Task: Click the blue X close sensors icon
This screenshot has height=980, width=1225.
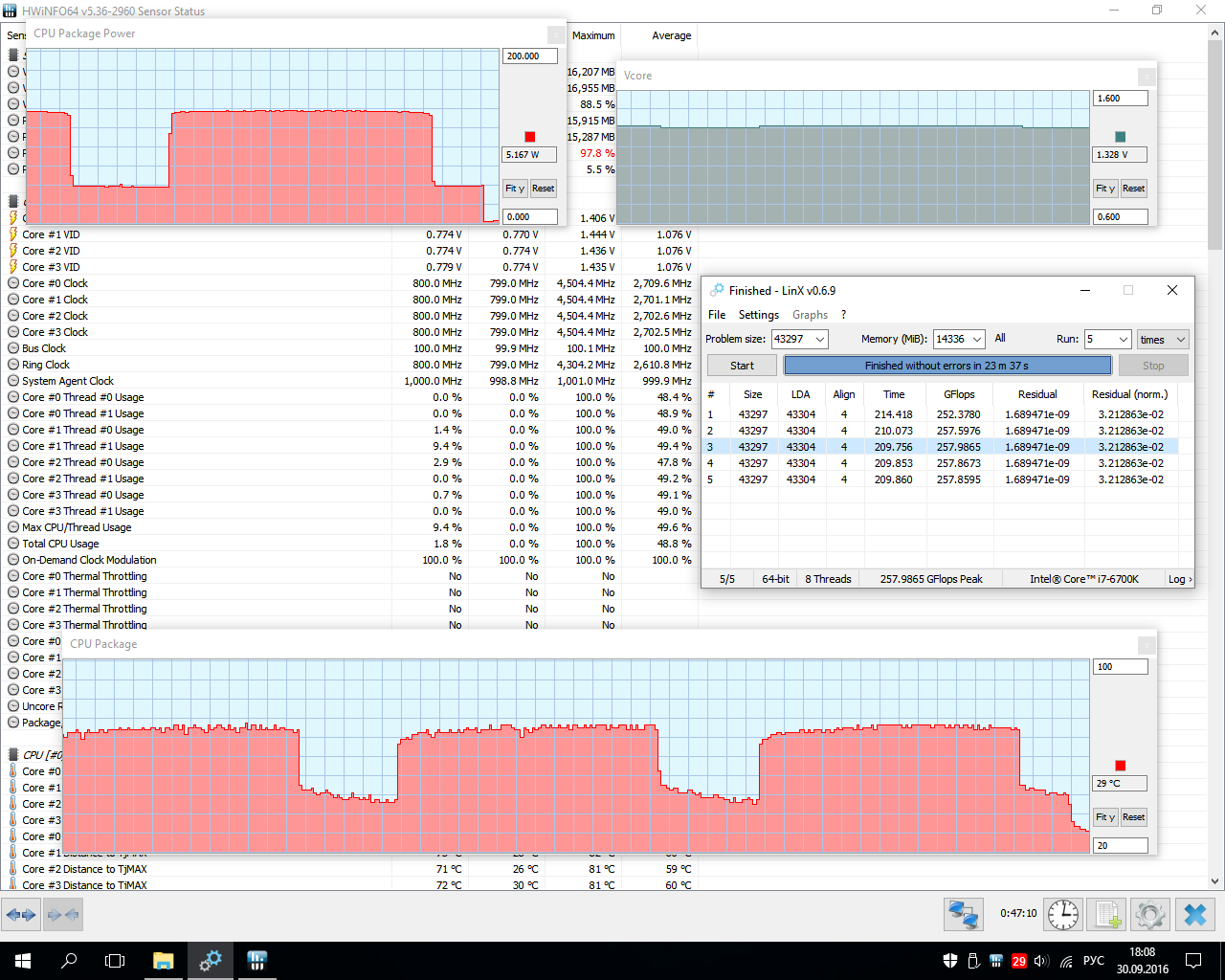Action: click(x=1194, y=915)
